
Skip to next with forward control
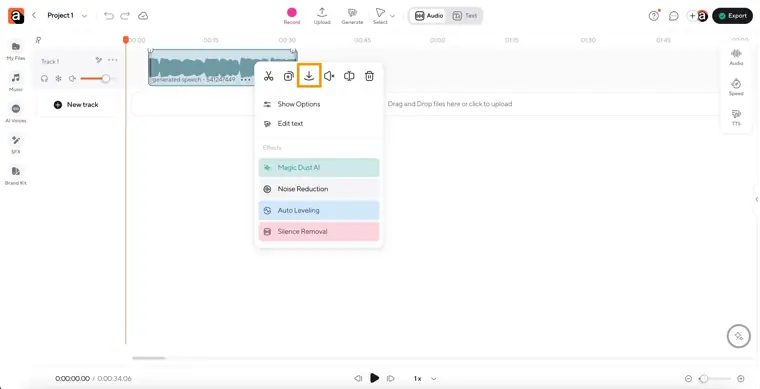point(391,378)
